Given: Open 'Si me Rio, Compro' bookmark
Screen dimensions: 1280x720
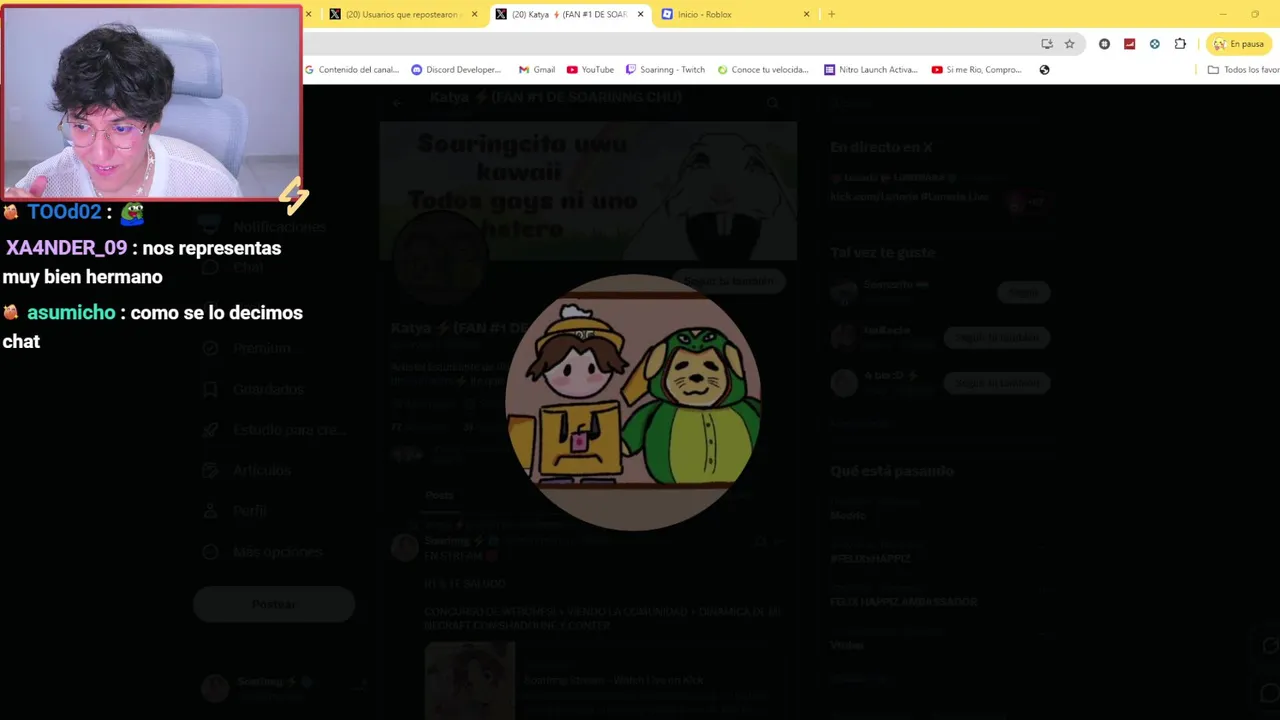Looking at the screenshot, I should click(976, 70).
